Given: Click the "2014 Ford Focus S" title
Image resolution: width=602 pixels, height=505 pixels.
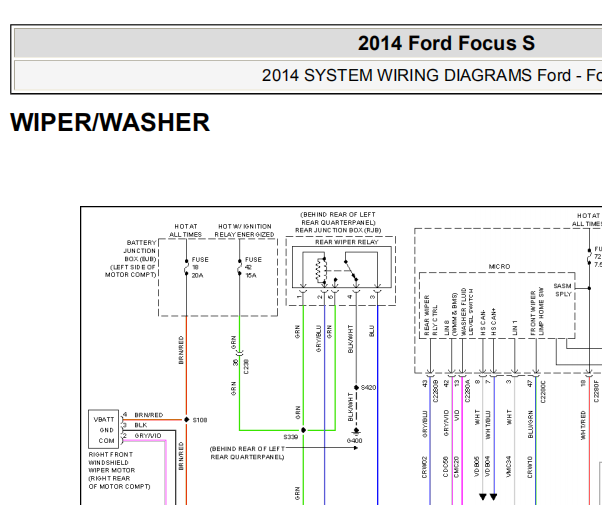Looking at the screenshot, I should pos(446,43).
